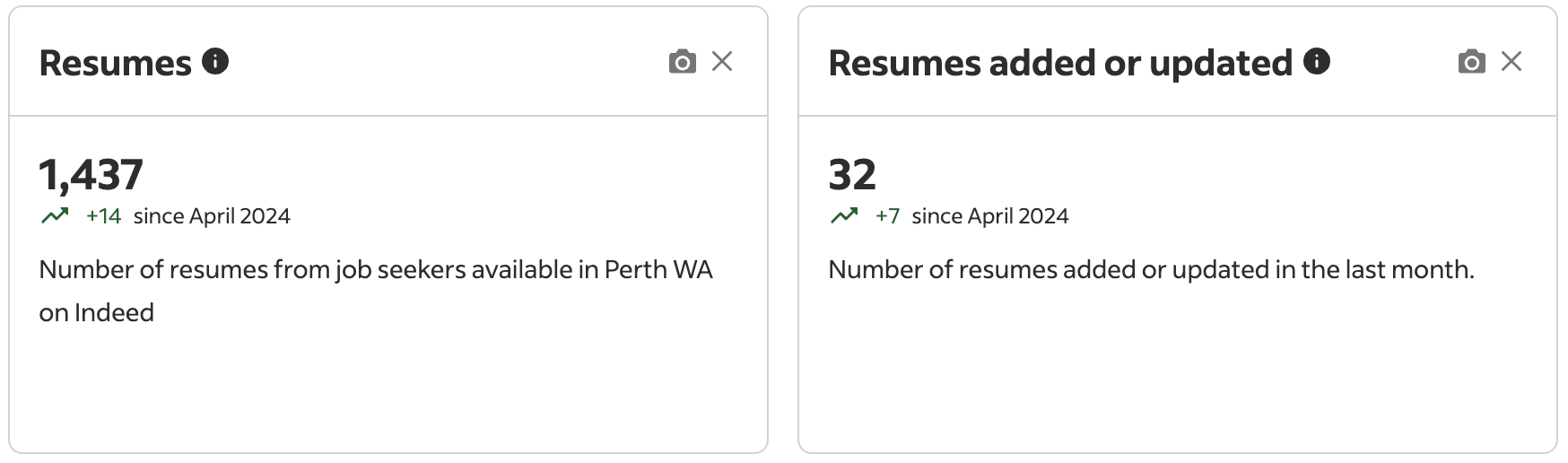This screenshot has height=463, width=1568.
Task: Click "on Indeed" text in Resumes card
Action: click(96, 313)
